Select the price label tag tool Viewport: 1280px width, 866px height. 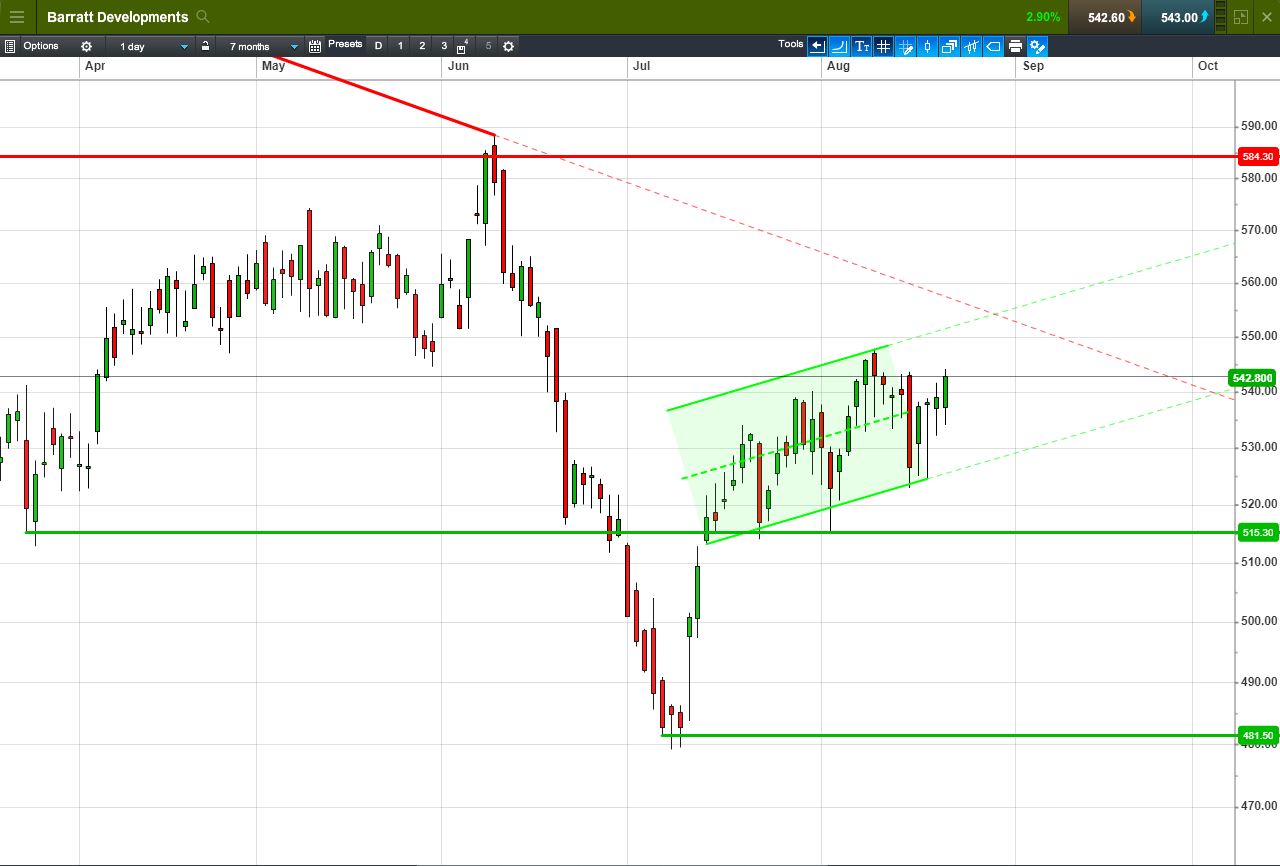(x=993, y=46)
